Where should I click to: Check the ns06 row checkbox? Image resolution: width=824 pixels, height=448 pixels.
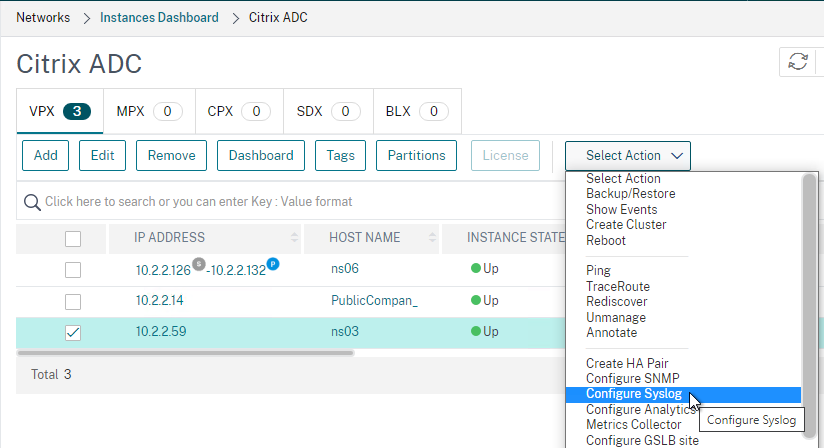73,270
